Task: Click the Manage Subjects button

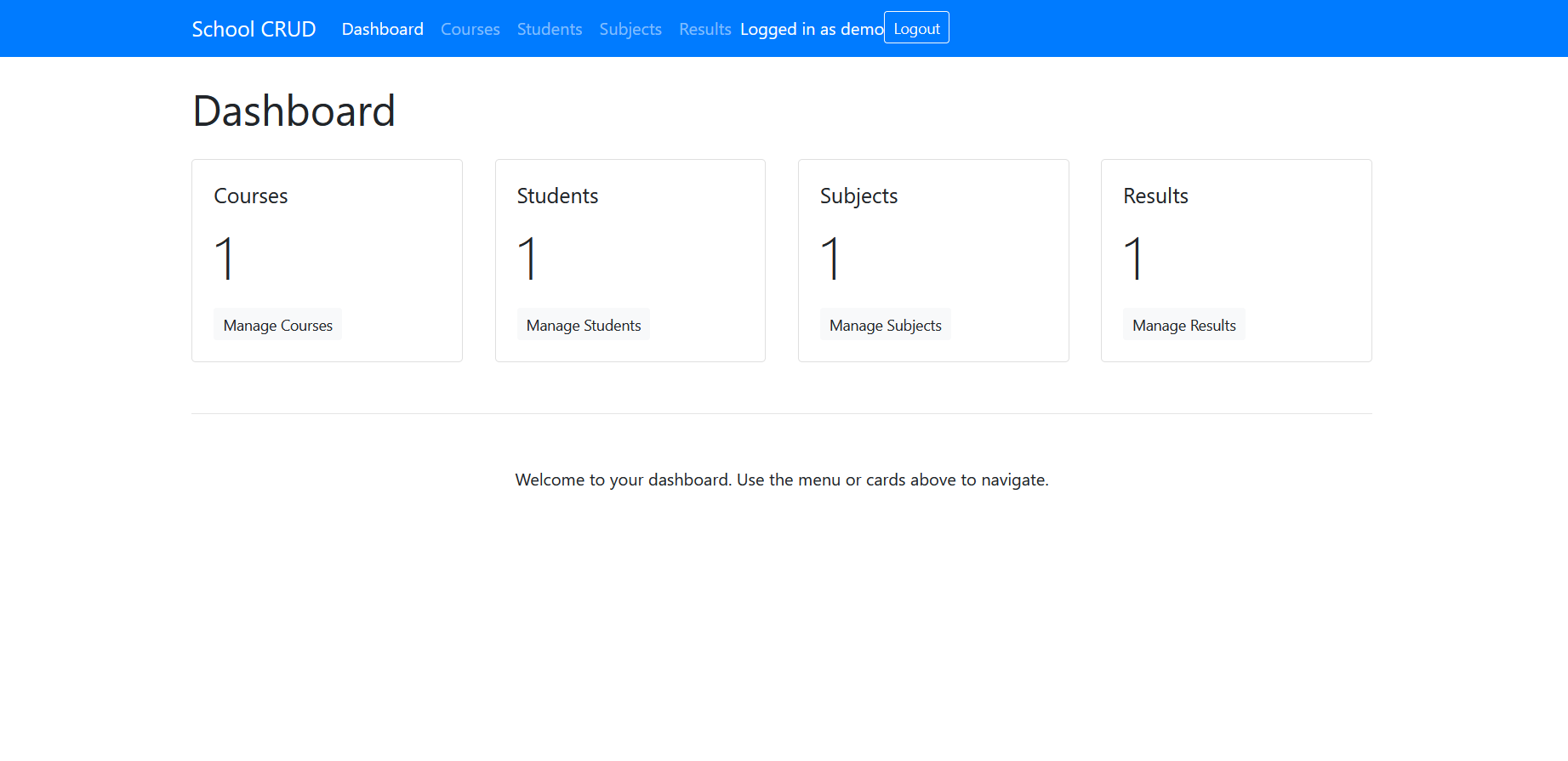Action: tap(885, 325)
